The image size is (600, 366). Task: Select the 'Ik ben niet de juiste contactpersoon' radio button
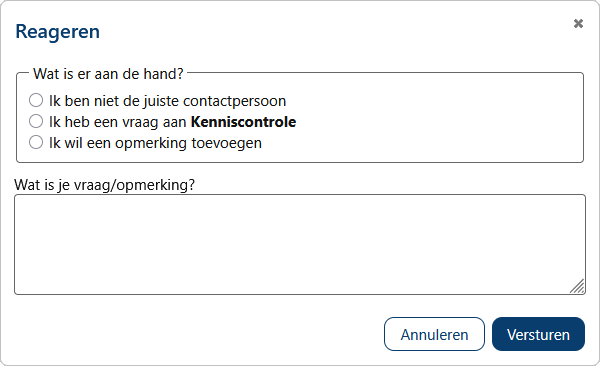click(x=36, y=100)
